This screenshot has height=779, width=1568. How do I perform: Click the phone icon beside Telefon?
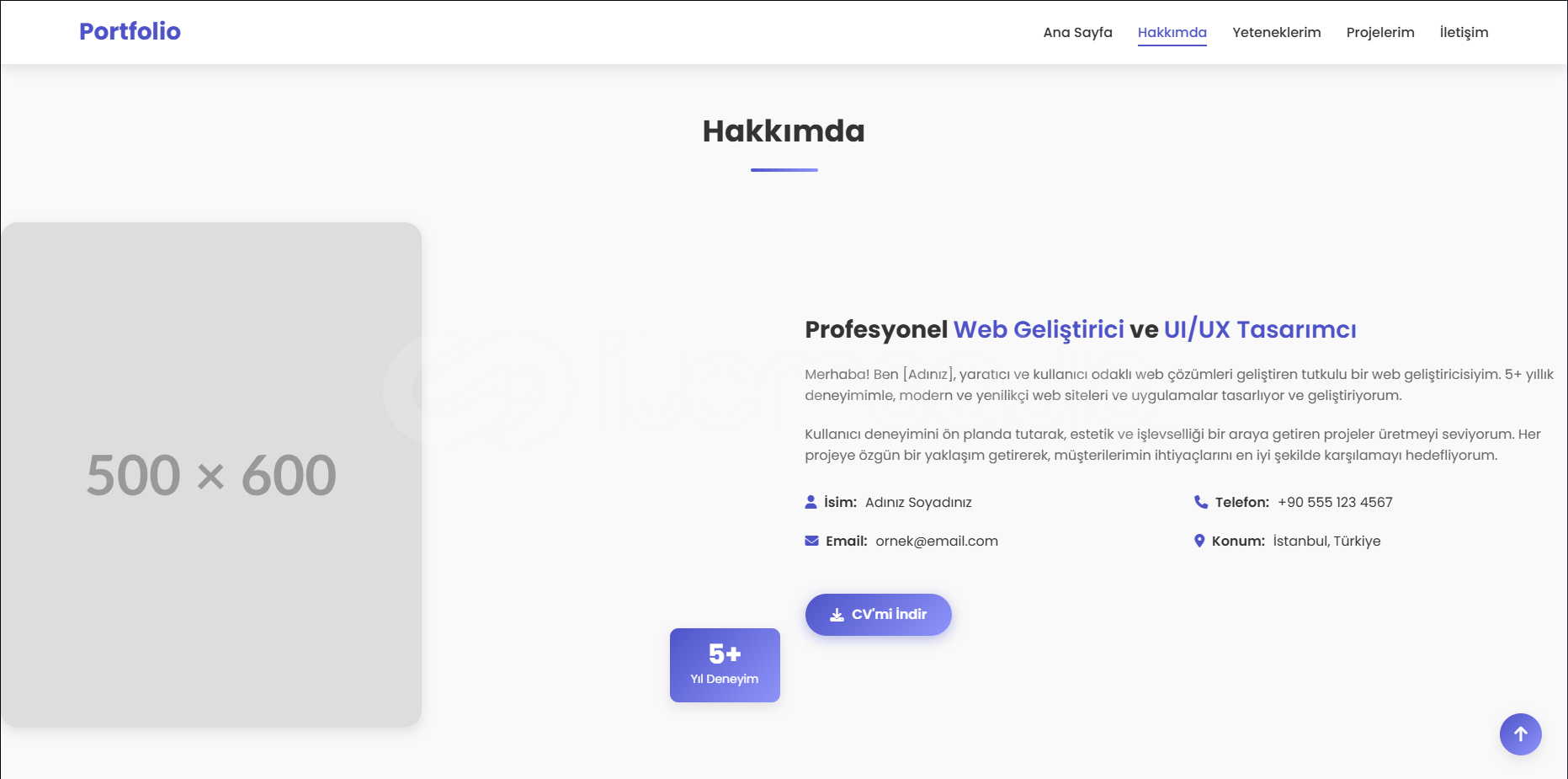[x=1201, y=502]
